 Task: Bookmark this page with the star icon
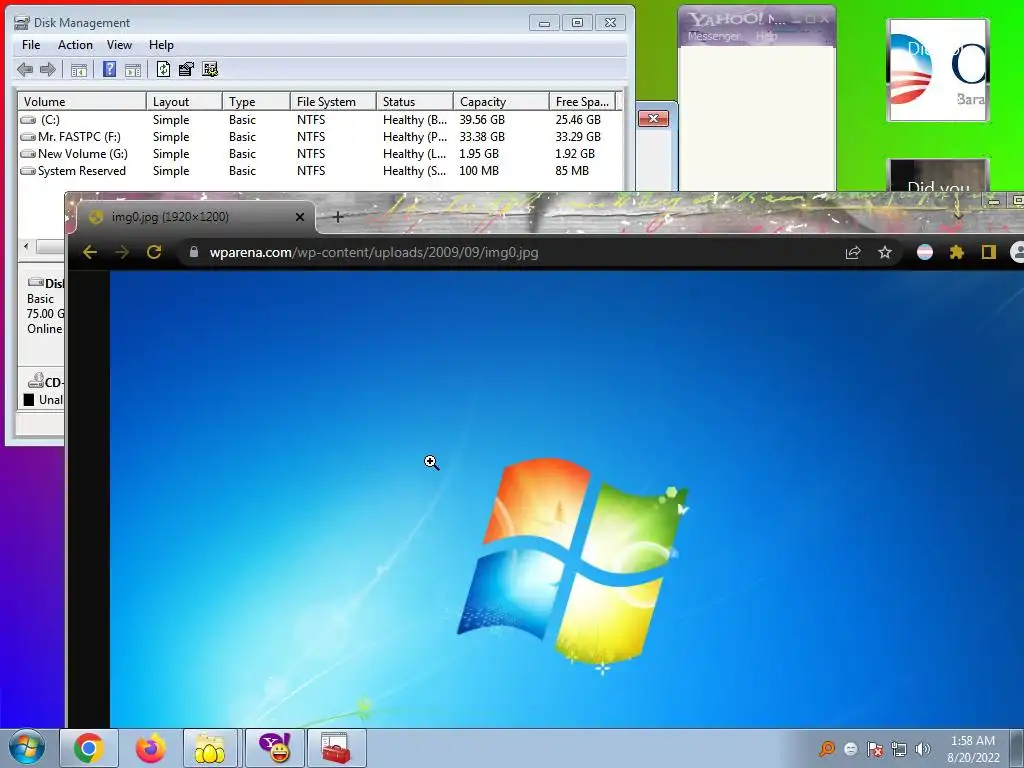[885, 252]
